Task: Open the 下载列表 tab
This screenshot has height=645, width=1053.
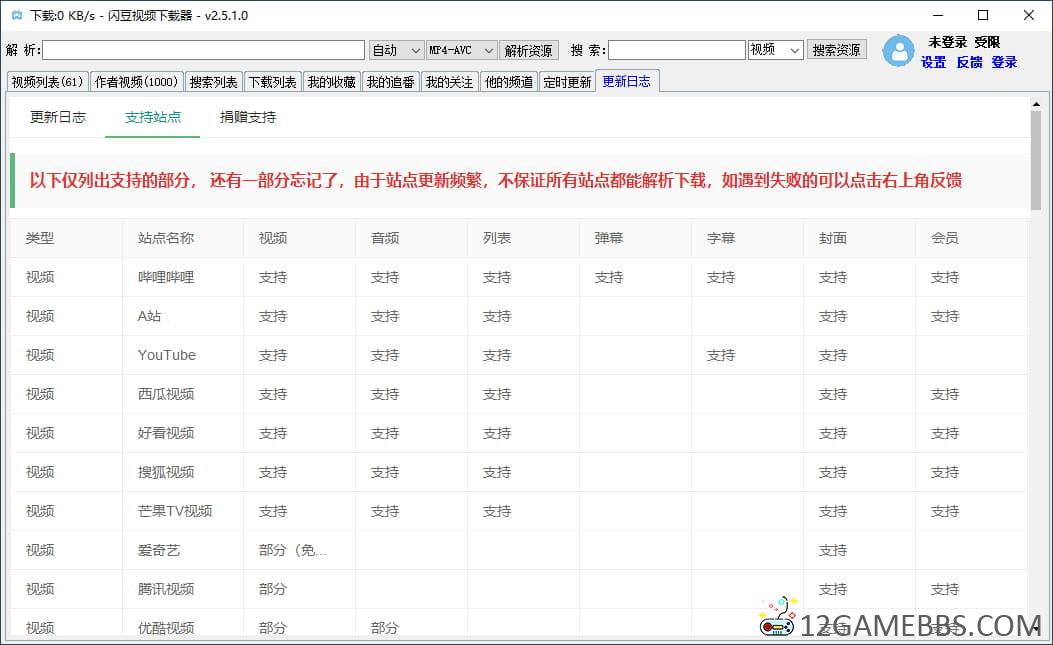Action: point(272,82)
